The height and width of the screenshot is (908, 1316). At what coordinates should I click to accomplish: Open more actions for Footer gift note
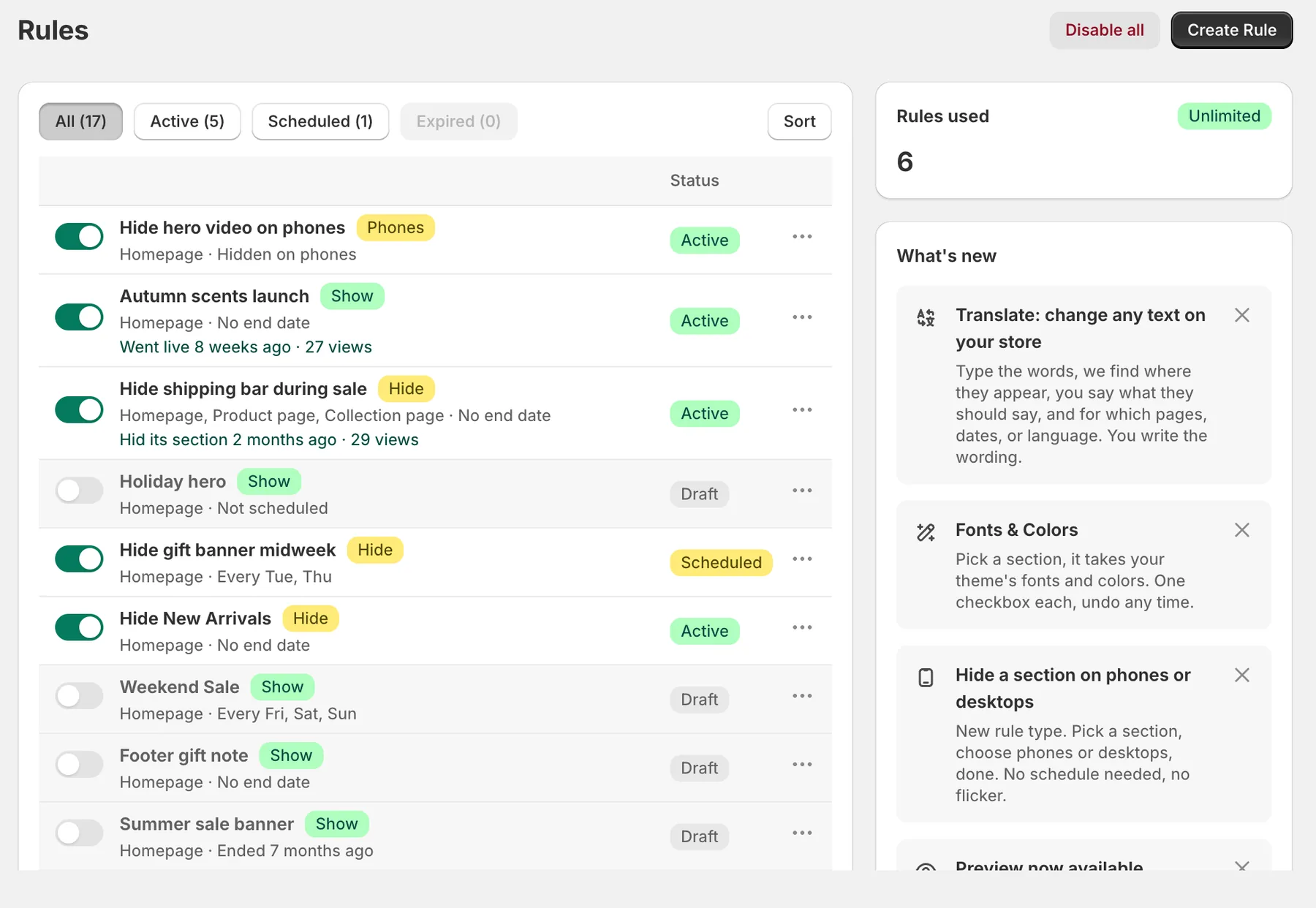[x=802, y=765]
